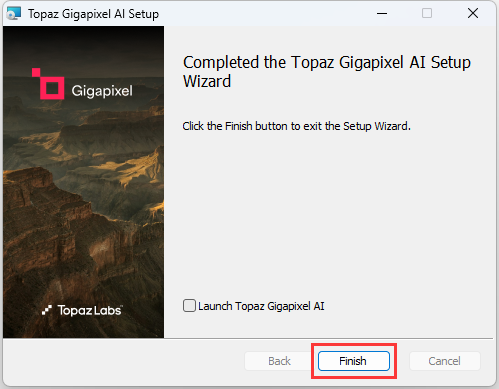Click the pink Gigapixel square logo
This screenshot has width=499, height=389.
[48, 84]
